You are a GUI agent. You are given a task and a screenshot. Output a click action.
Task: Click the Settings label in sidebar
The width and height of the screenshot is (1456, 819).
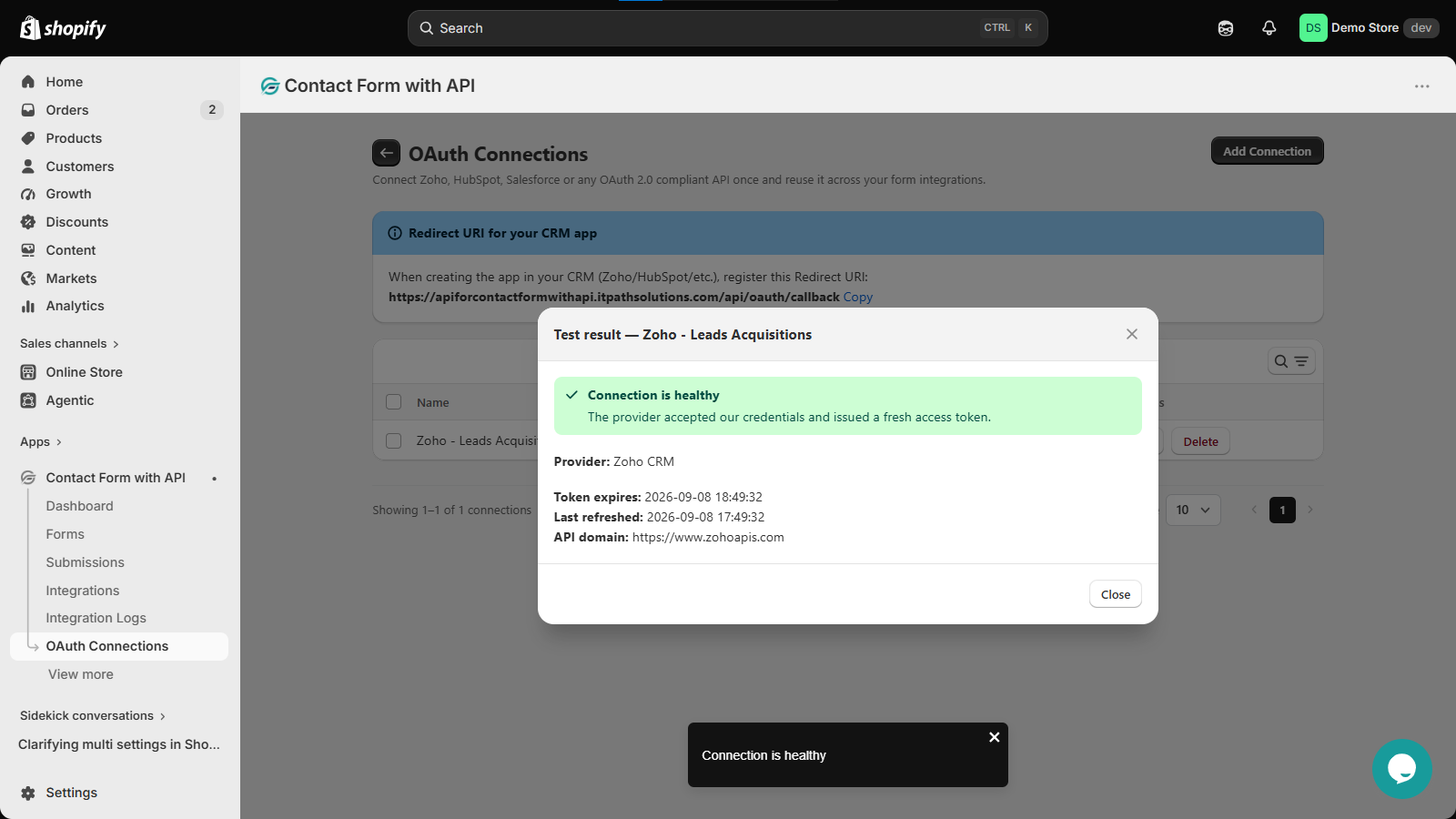72,793
